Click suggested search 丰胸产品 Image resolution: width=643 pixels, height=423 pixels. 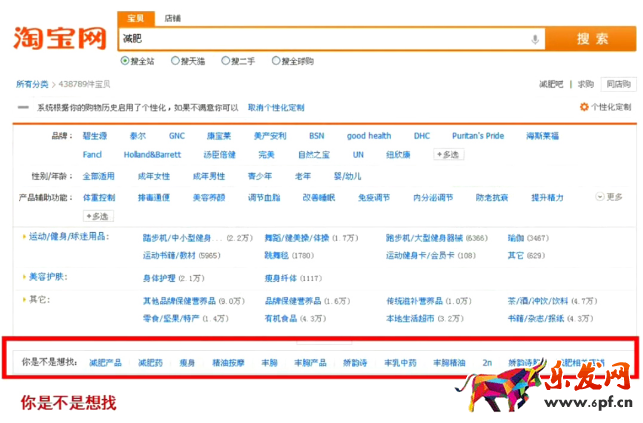tap(310, 363)
